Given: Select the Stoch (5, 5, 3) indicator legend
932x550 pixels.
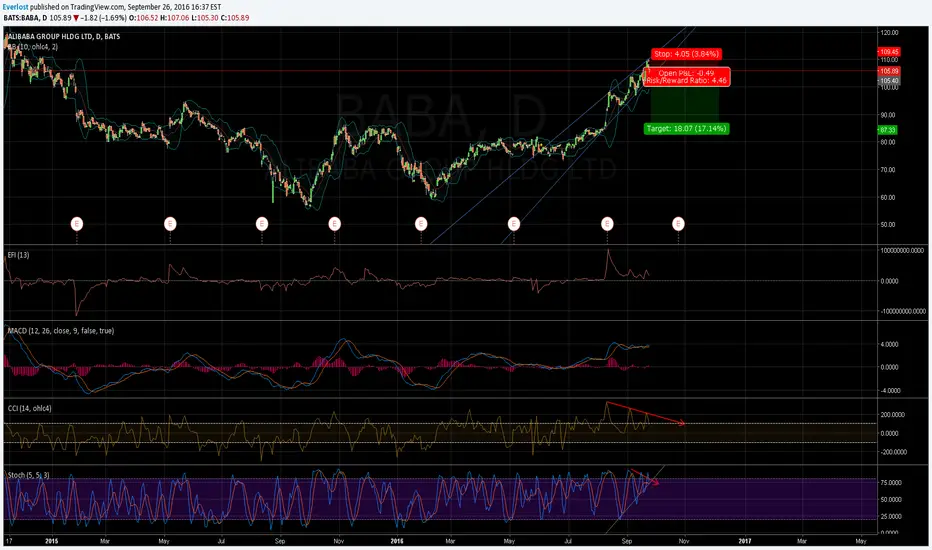Looking at the screenshot, I should (29, 475).
